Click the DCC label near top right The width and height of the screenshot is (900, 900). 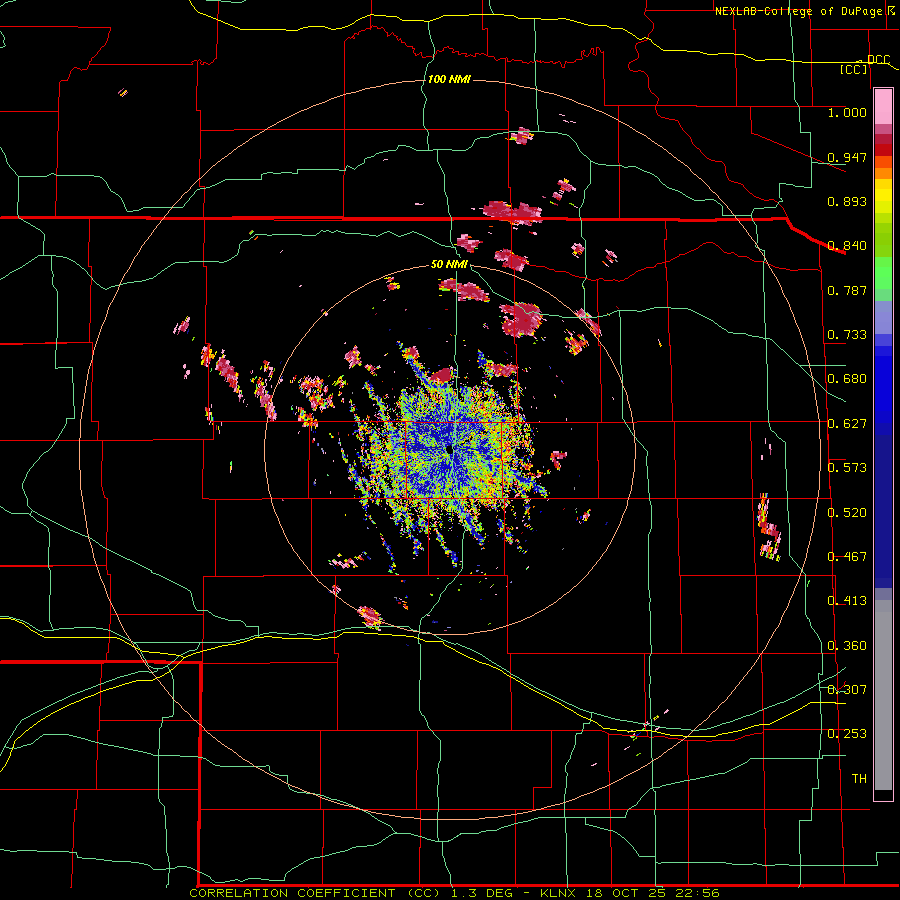tap(878, 59)
